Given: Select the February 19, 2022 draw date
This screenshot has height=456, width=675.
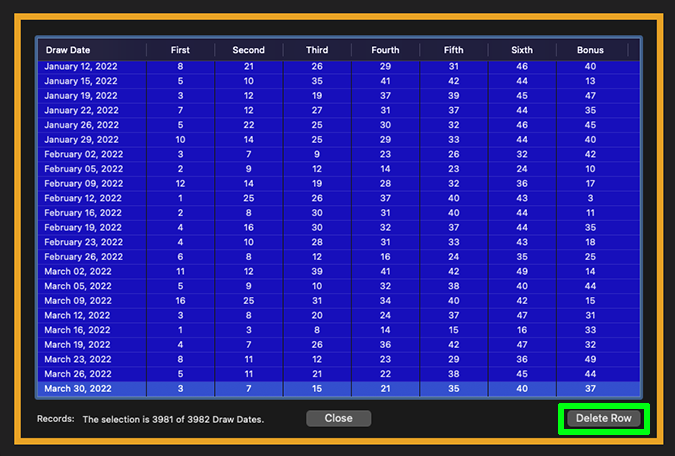Looking at the screenshot, I should (83, 227).
